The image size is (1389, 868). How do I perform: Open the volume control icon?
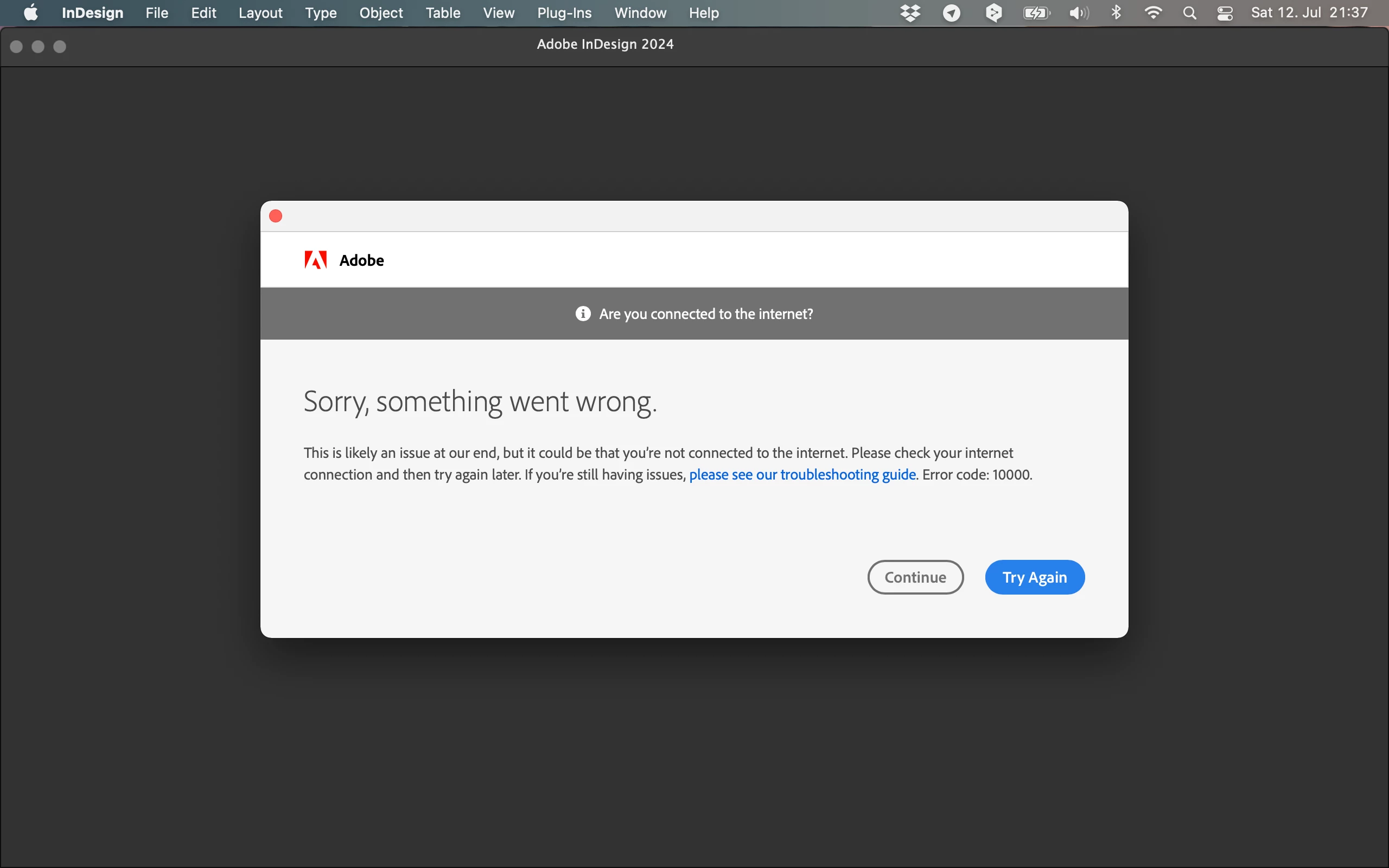[1079, 12]
